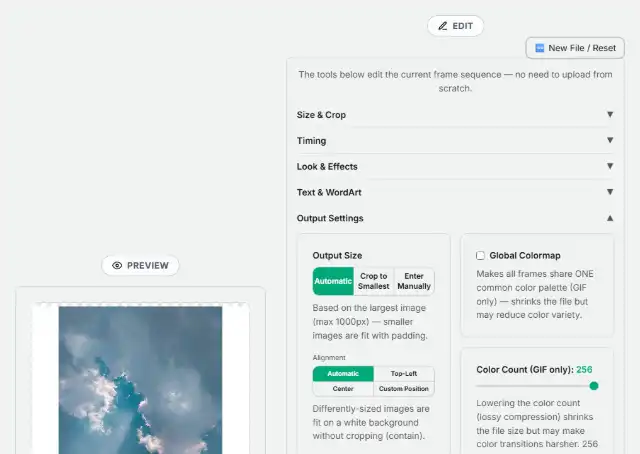Click the Output Settings heading
The width and height of the screenshot is (640, 454).
click(x=330, y=218)
